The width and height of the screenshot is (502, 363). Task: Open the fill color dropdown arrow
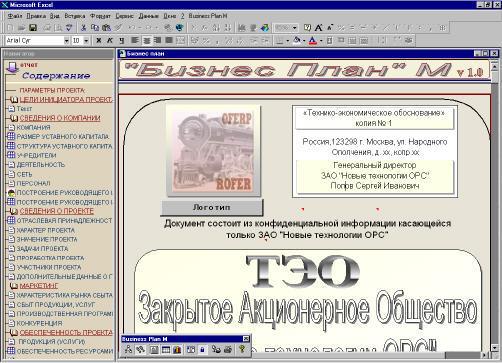tap(304, 41)
